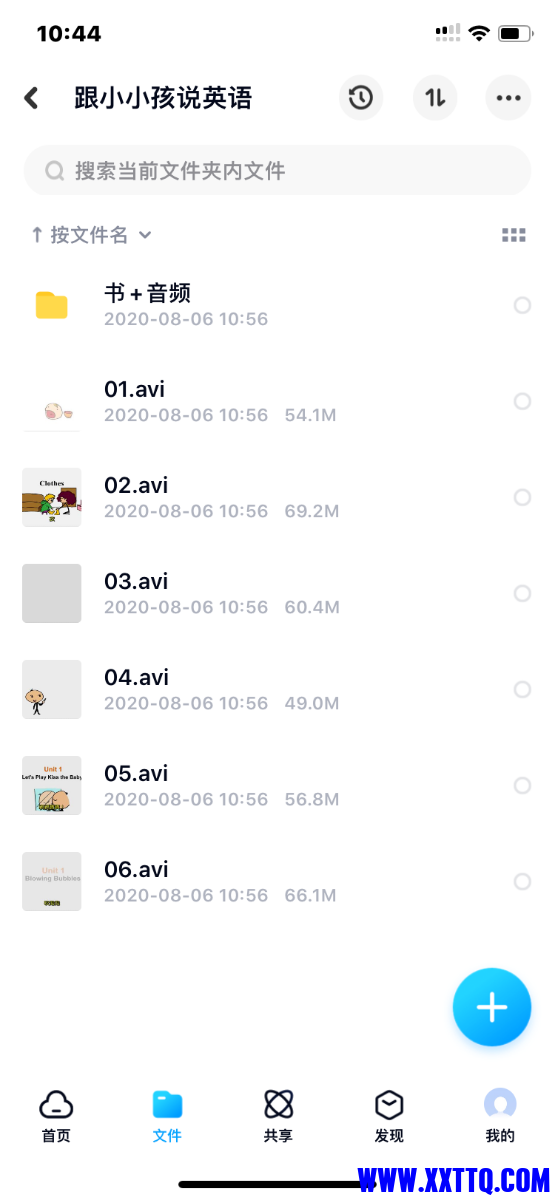555x1200 pixels.
Task: Select the radio circle for 01.avi
Action: tap(522, 401)
